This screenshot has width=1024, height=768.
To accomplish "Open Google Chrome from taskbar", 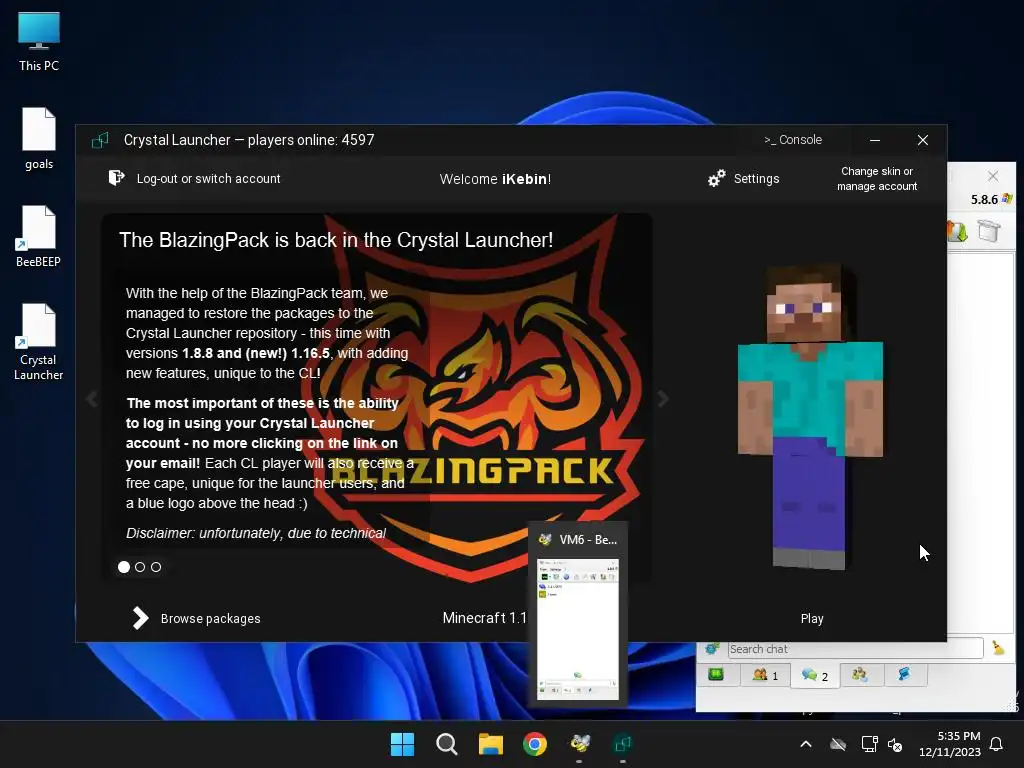I will pyautogui.click(x=535, y=744).
